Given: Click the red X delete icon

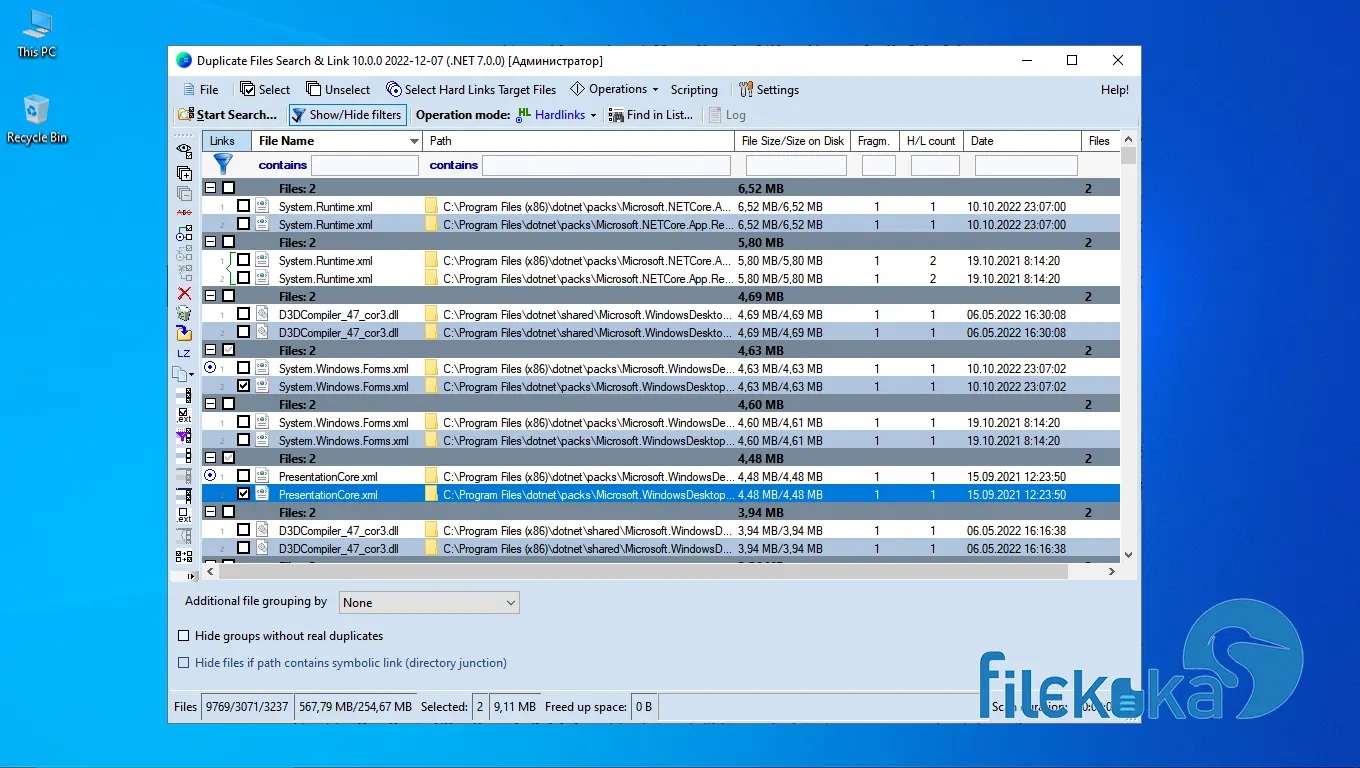Looking at the screenshot, I should coord(184,293).
